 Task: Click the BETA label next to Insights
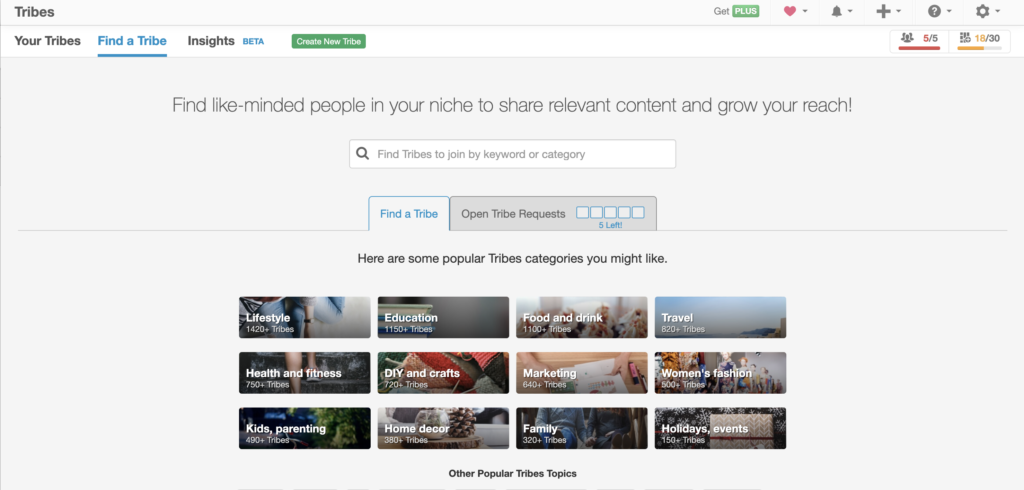click(x=253, y=41)
